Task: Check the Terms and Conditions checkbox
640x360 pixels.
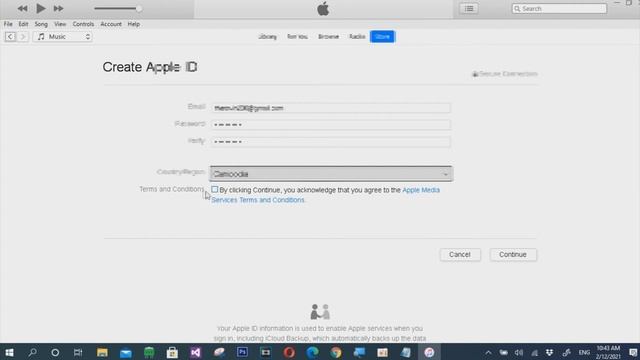Action: pyautogui.click(x=215, y=189)
